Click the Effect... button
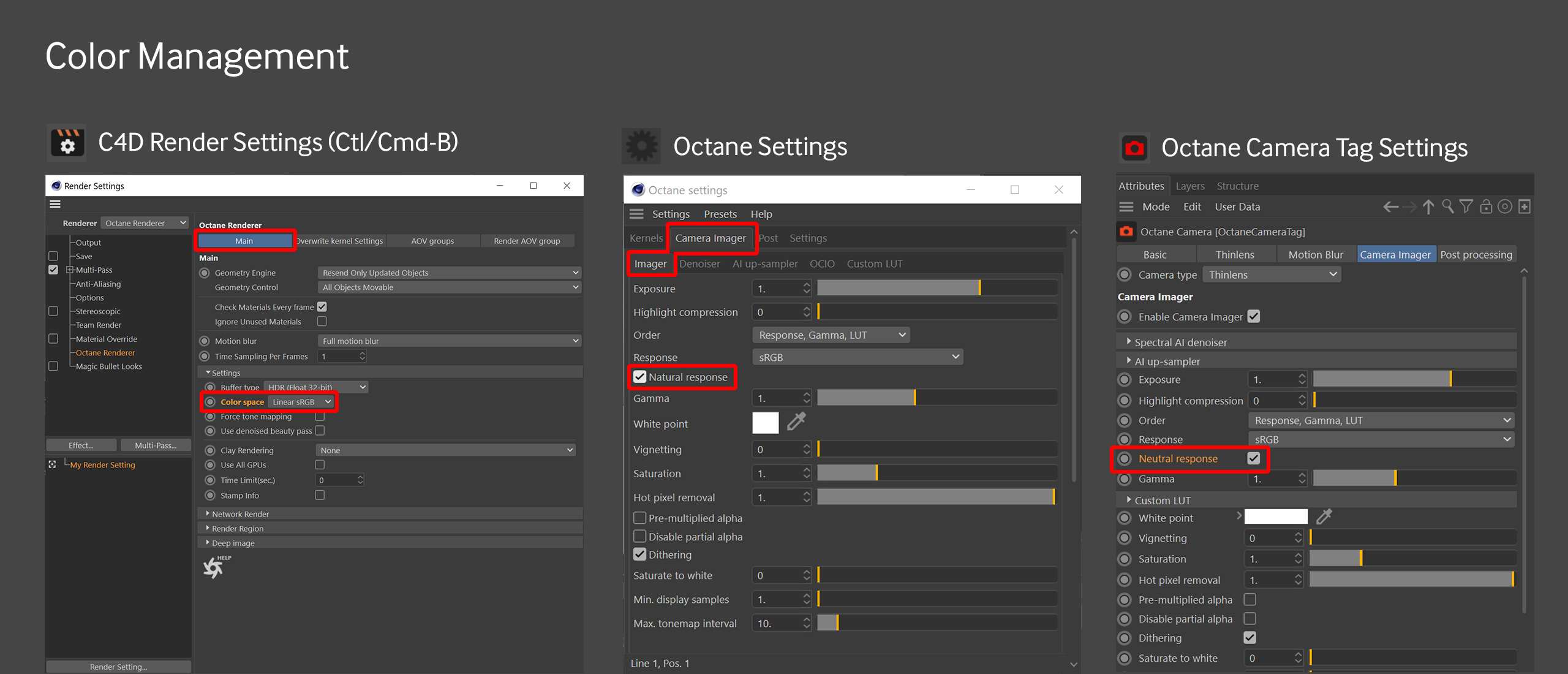This screenshot has height=674, width=1568. point(81,445)
